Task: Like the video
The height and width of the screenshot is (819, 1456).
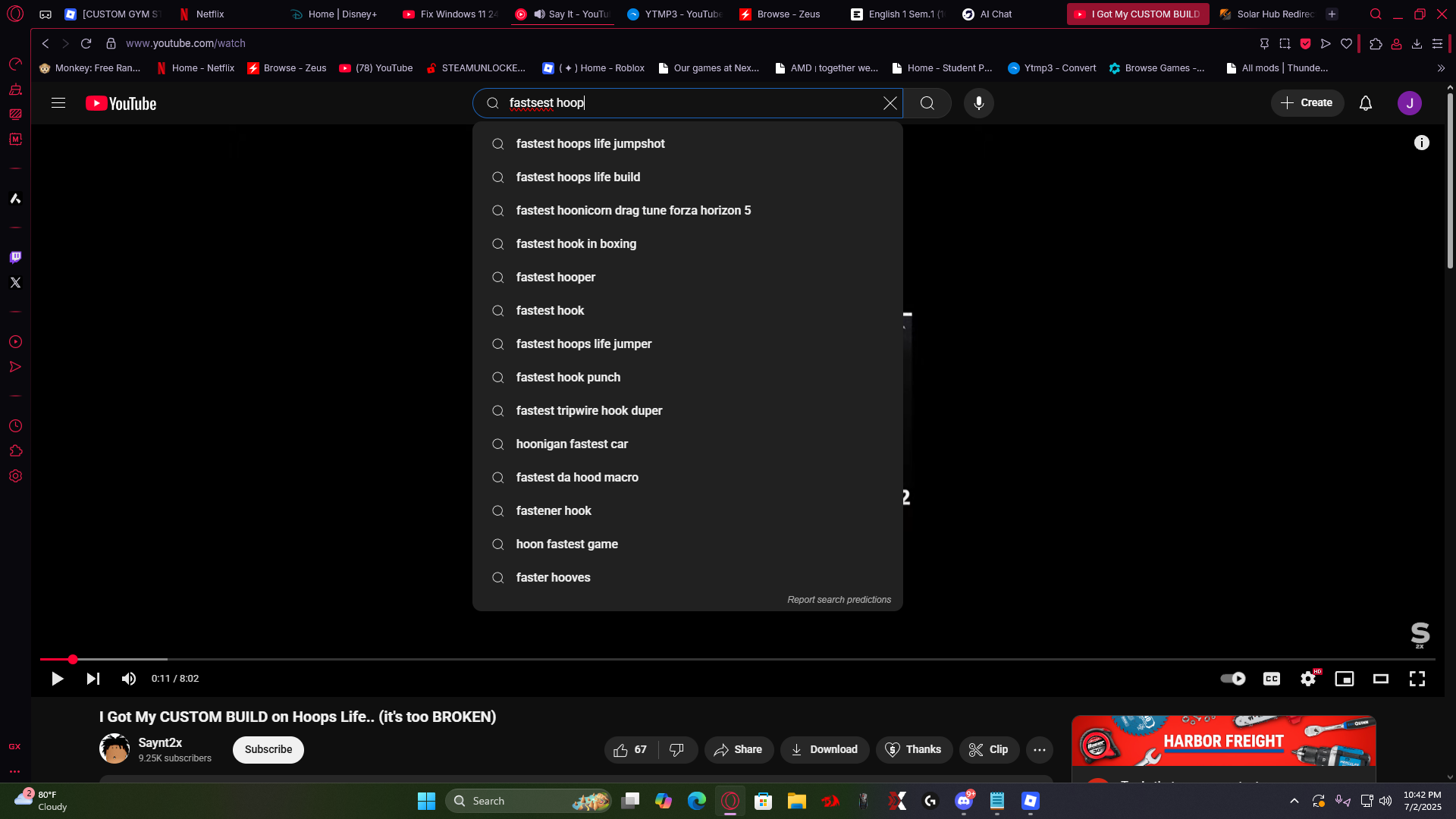Action: point(631,750)
